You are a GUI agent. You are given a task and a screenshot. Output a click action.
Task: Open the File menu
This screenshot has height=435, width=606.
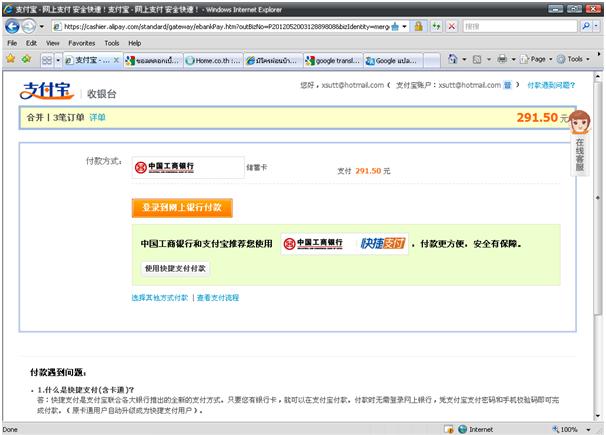tap(12, 43)
